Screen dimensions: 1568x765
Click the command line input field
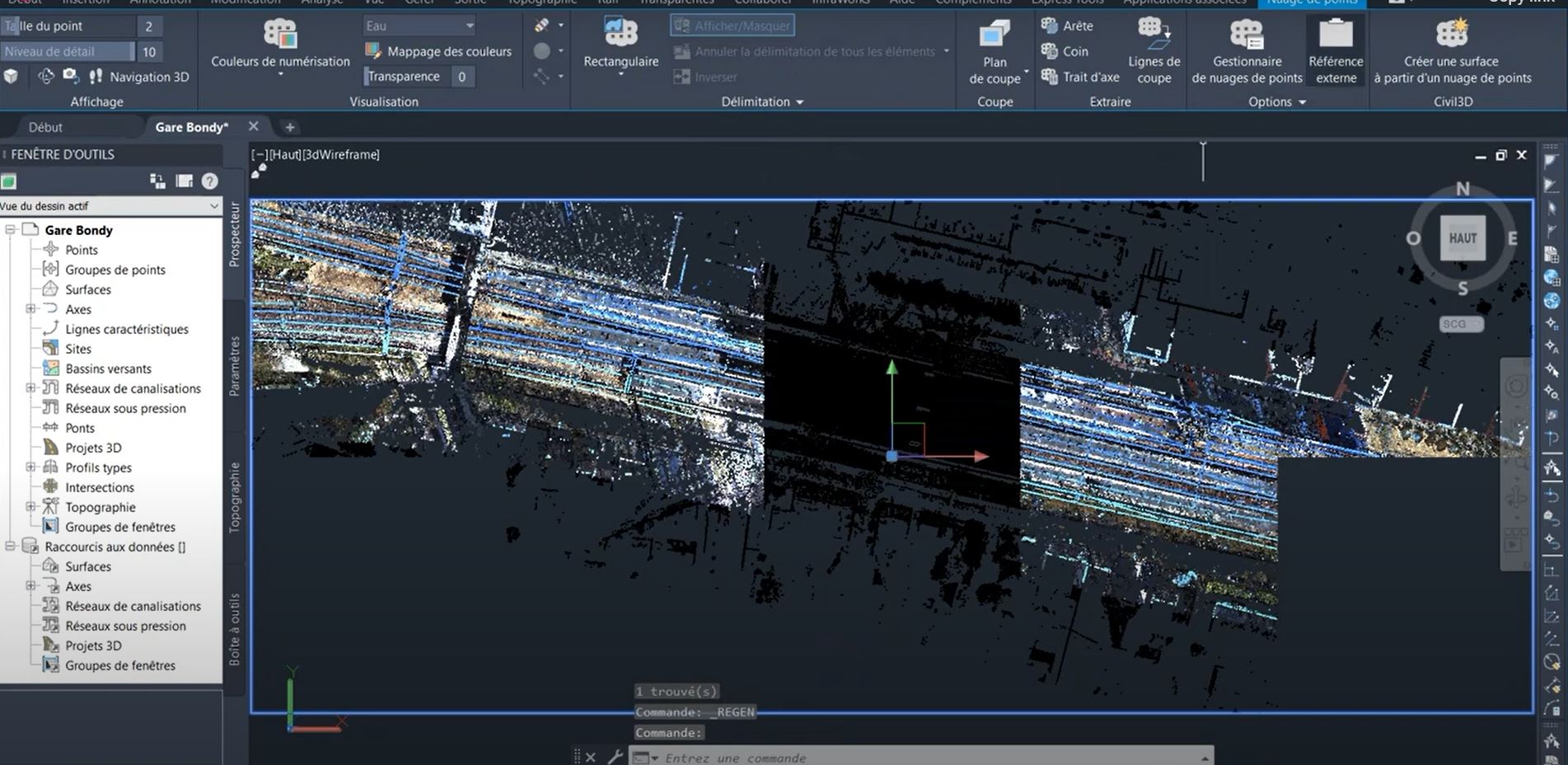(x=921, y=757)
